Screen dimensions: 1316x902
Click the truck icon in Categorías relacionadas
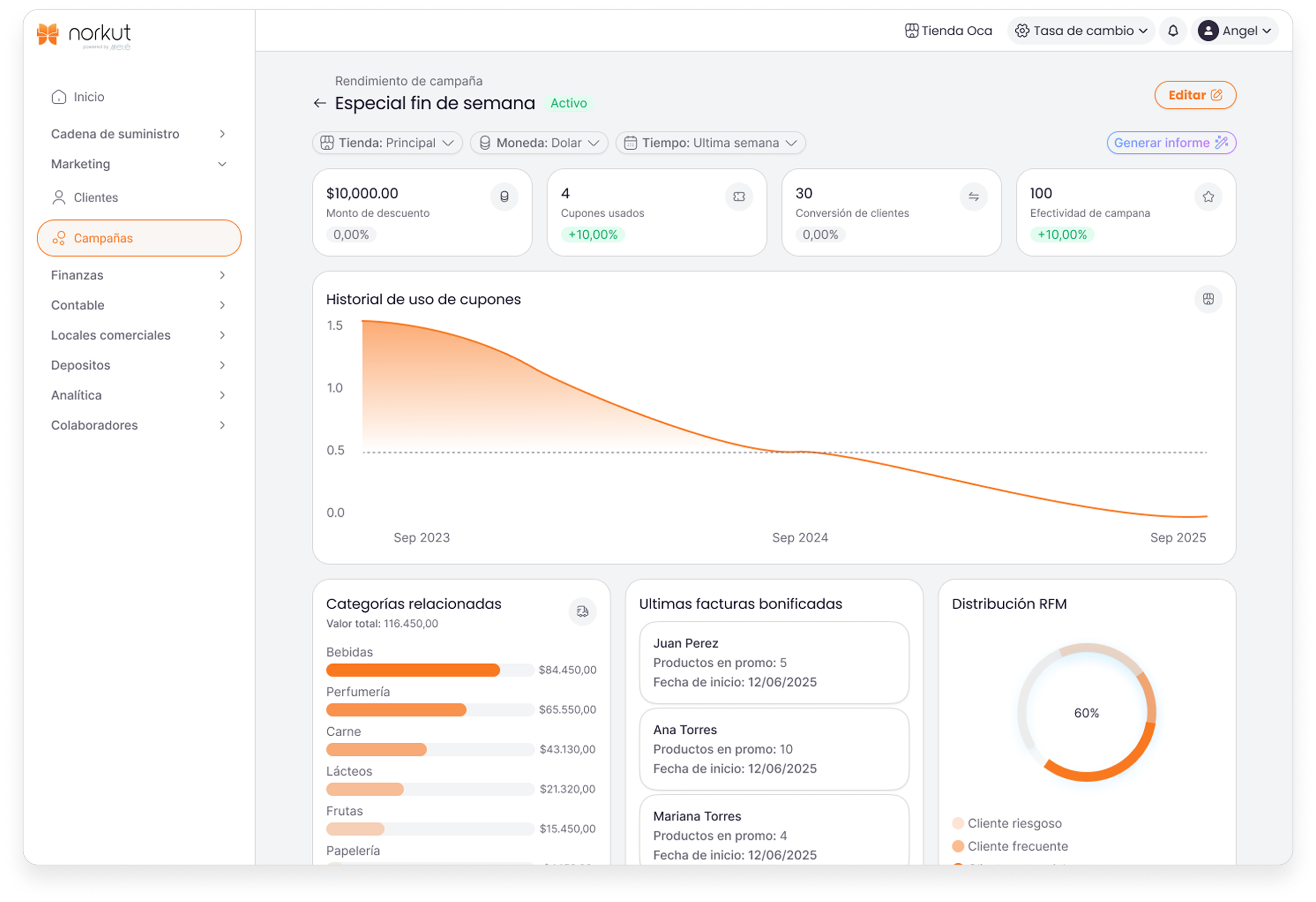click(x=582, y=611)
